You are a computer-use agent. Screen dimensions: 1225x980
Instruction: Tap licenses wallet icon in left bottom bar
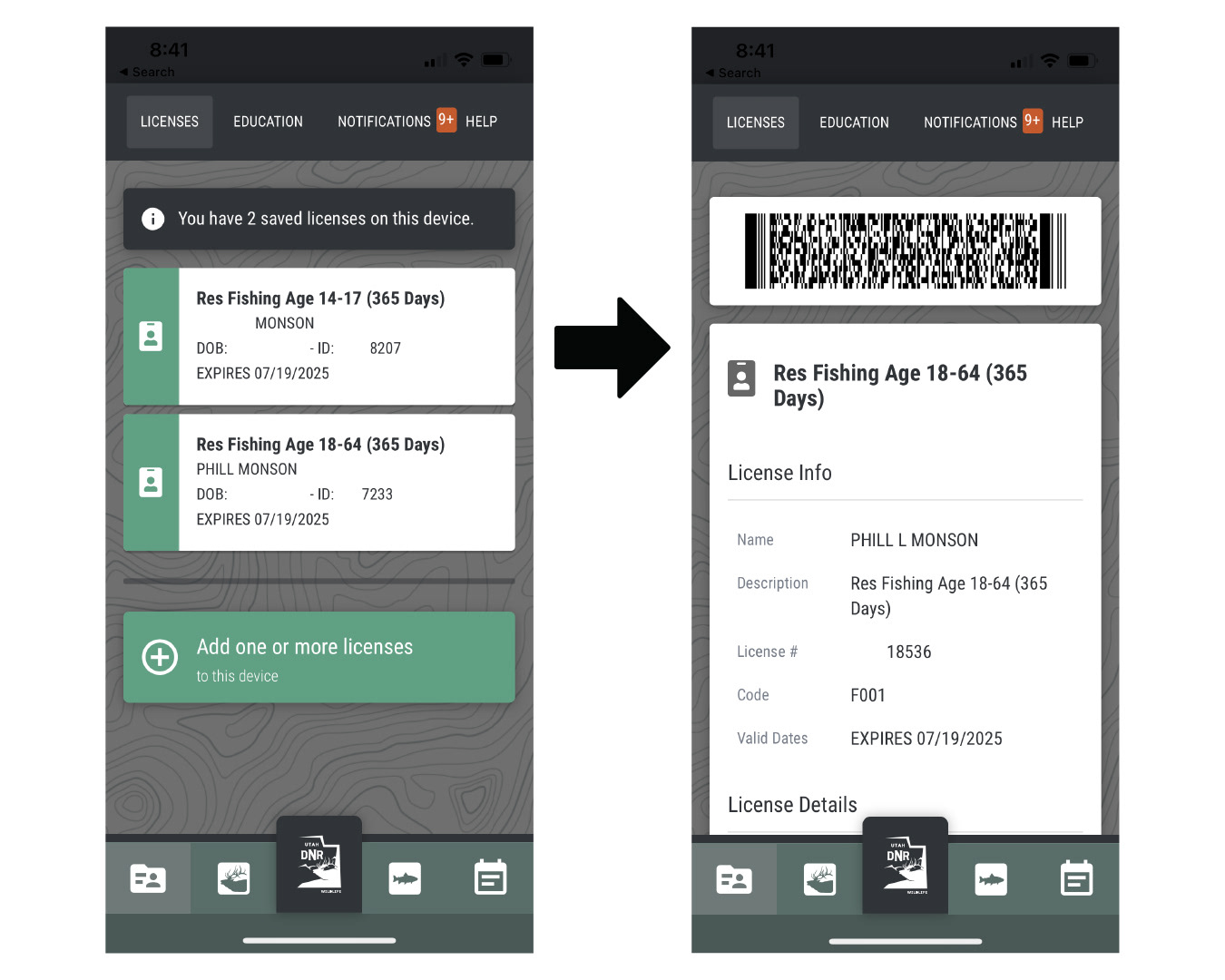pyautogui.click(x=148, y=878)
